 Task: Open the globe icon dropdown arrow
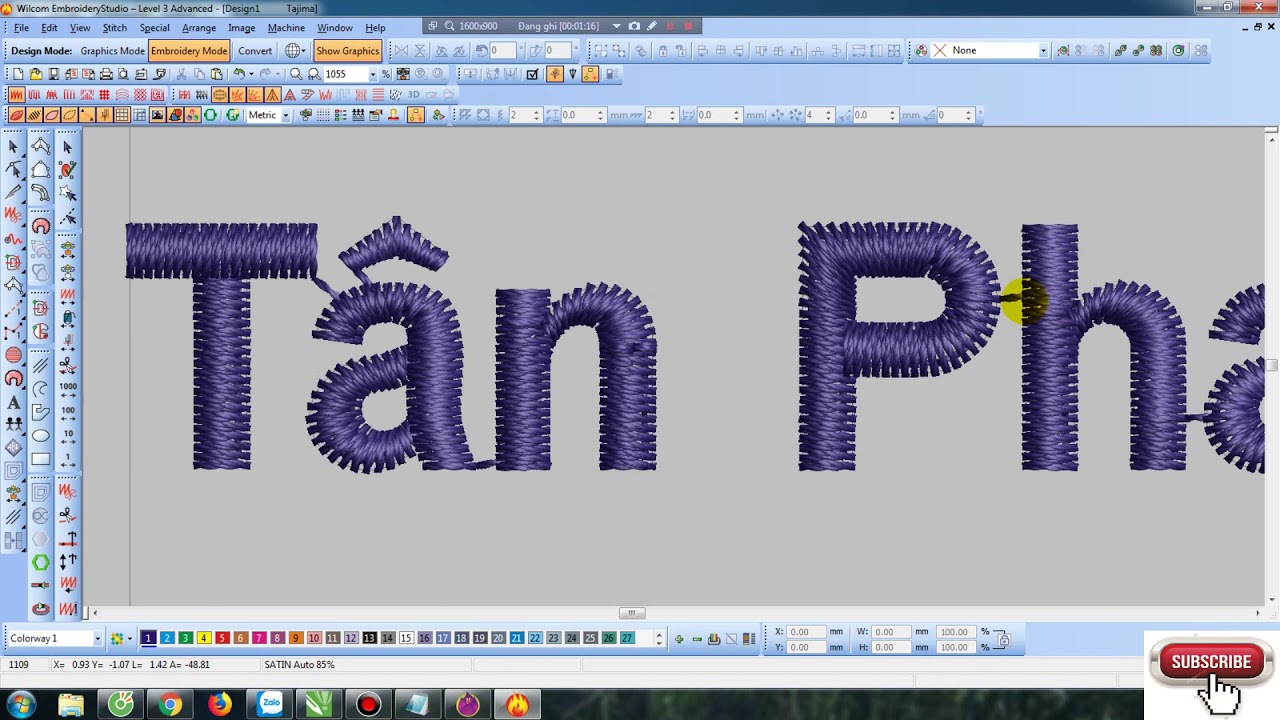click(305, 51)
